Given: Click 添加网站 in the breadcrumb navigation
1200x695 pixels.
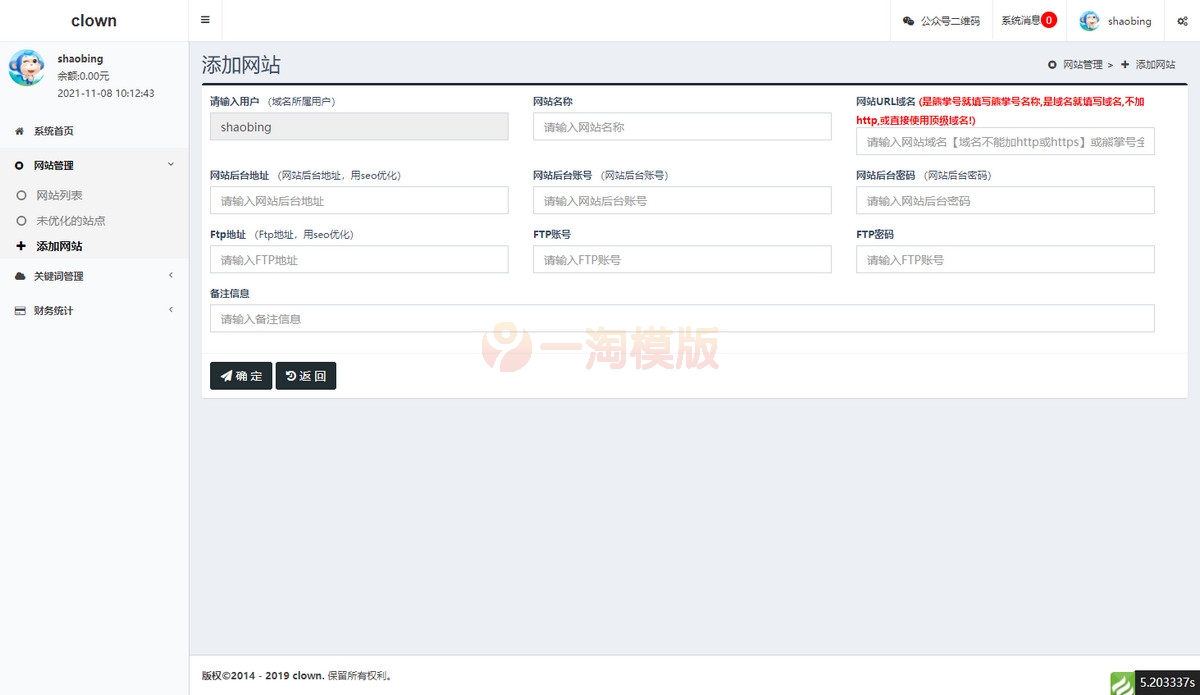Looking at the screenshot, I should (1154, 64).
